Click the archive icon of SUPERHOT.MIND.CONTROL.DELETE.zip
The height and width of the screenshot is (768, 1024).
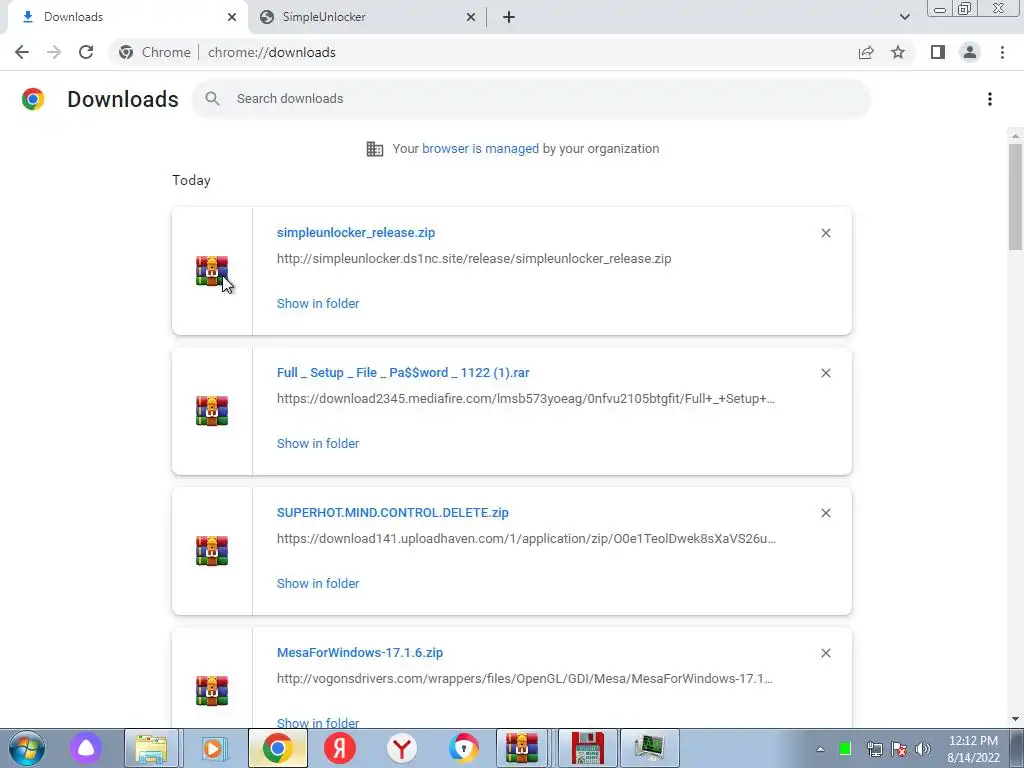point(212,551)
